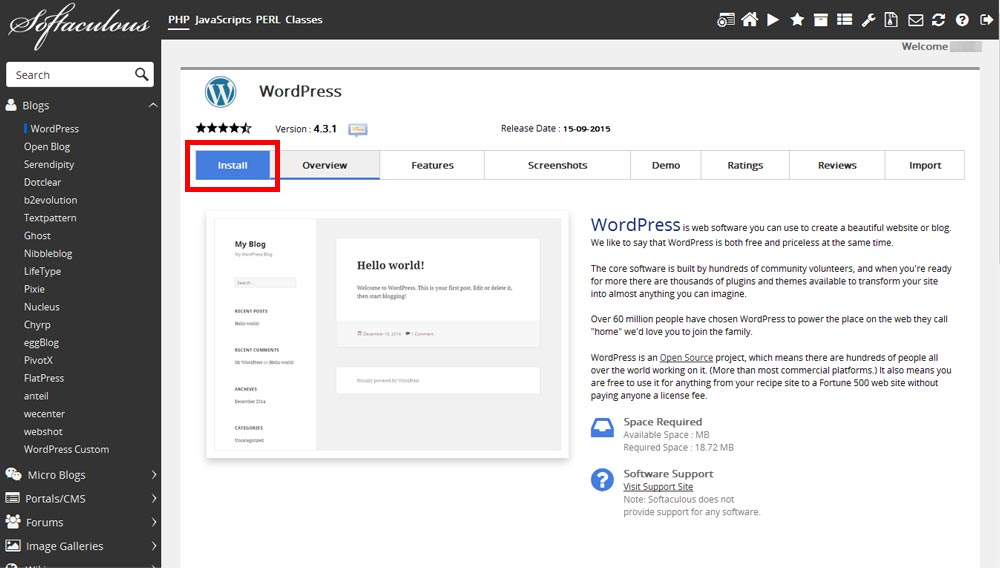Select eggBlog in sidebar

pyautogui.click(x=41, y=342)
